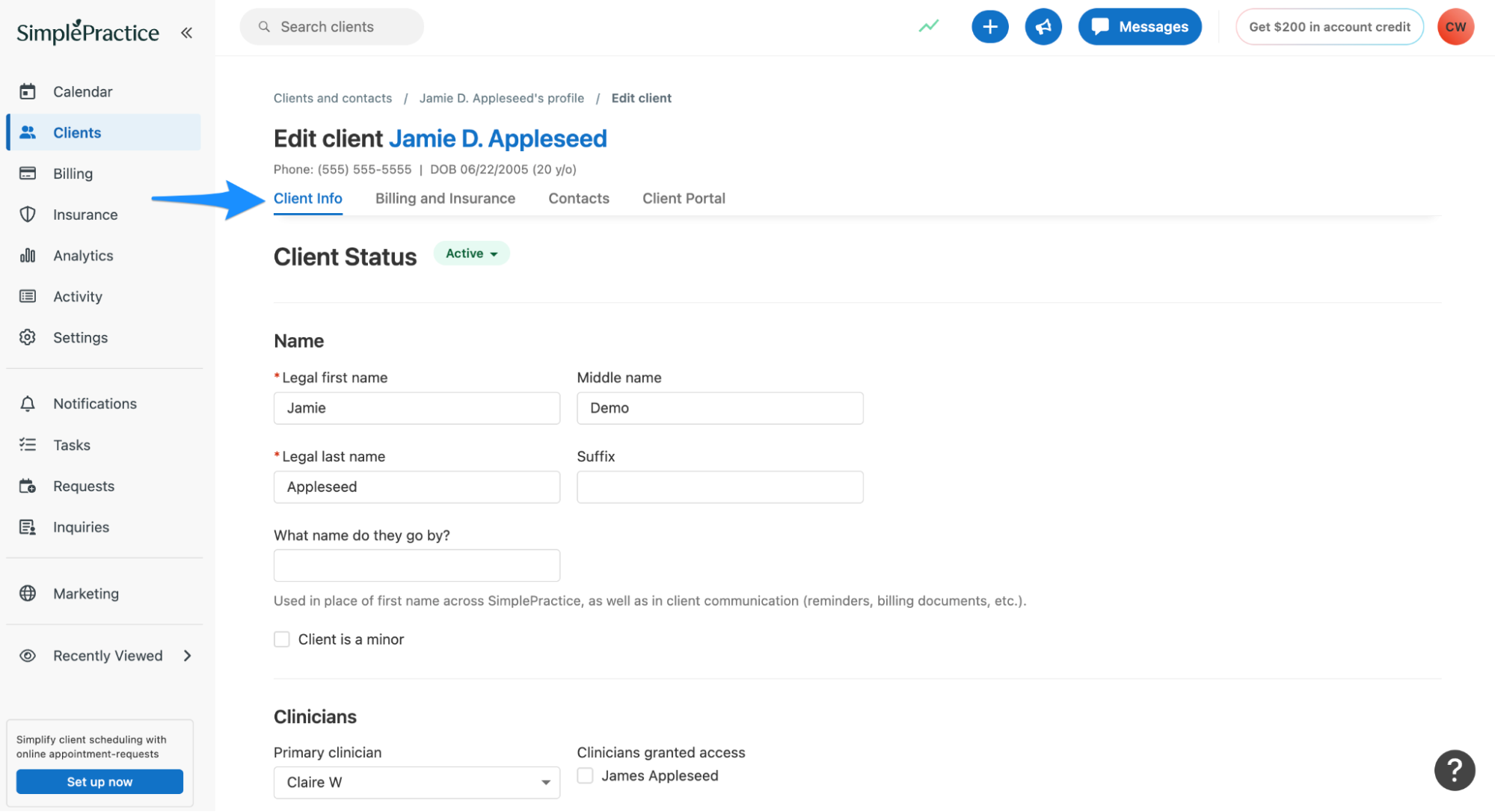Open the Calendar icon in sidebar
Screen dimensions: 1495x812
pos(28,91)
